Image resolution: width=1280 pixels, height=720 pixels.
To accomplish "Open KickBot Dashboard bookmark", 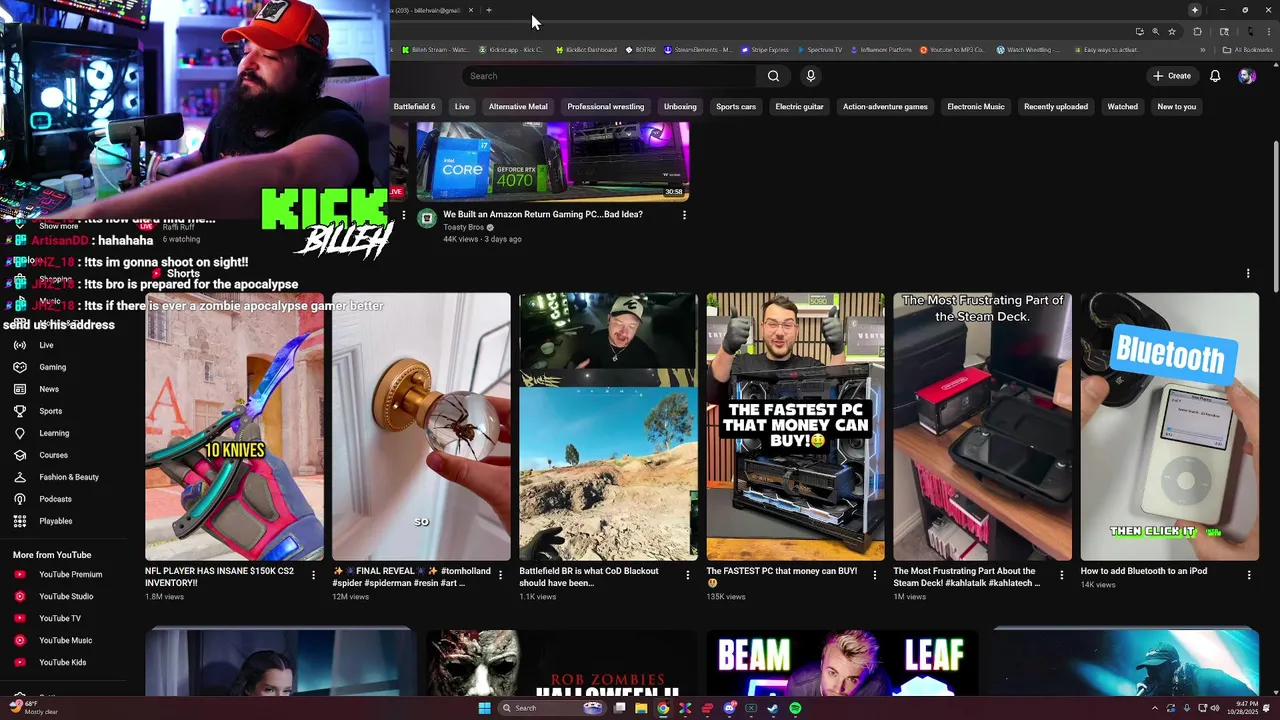I will coord(586,49).
